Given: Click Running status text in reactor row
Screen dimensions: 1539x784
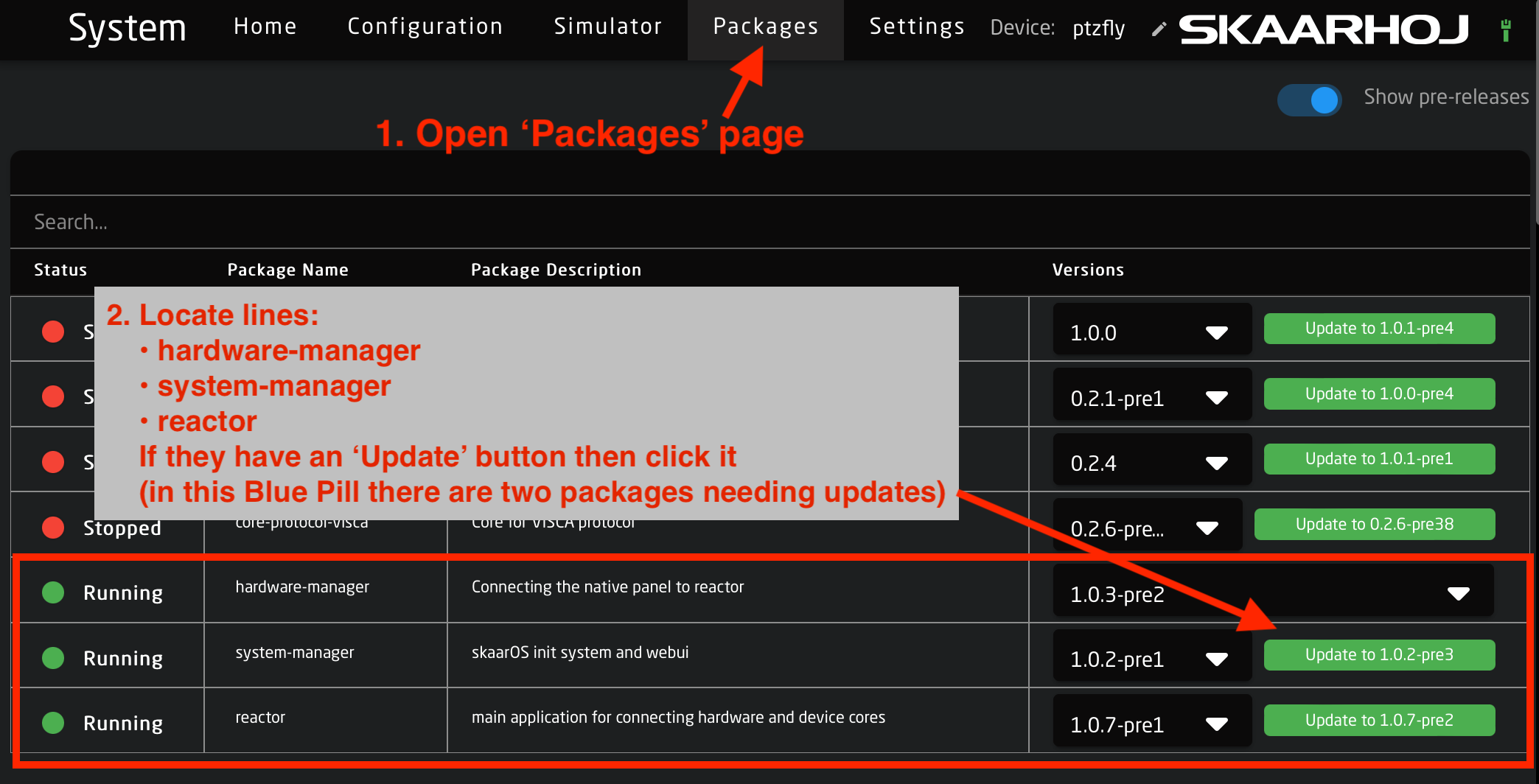Looking at the screenshot, I should click(123, 724).
